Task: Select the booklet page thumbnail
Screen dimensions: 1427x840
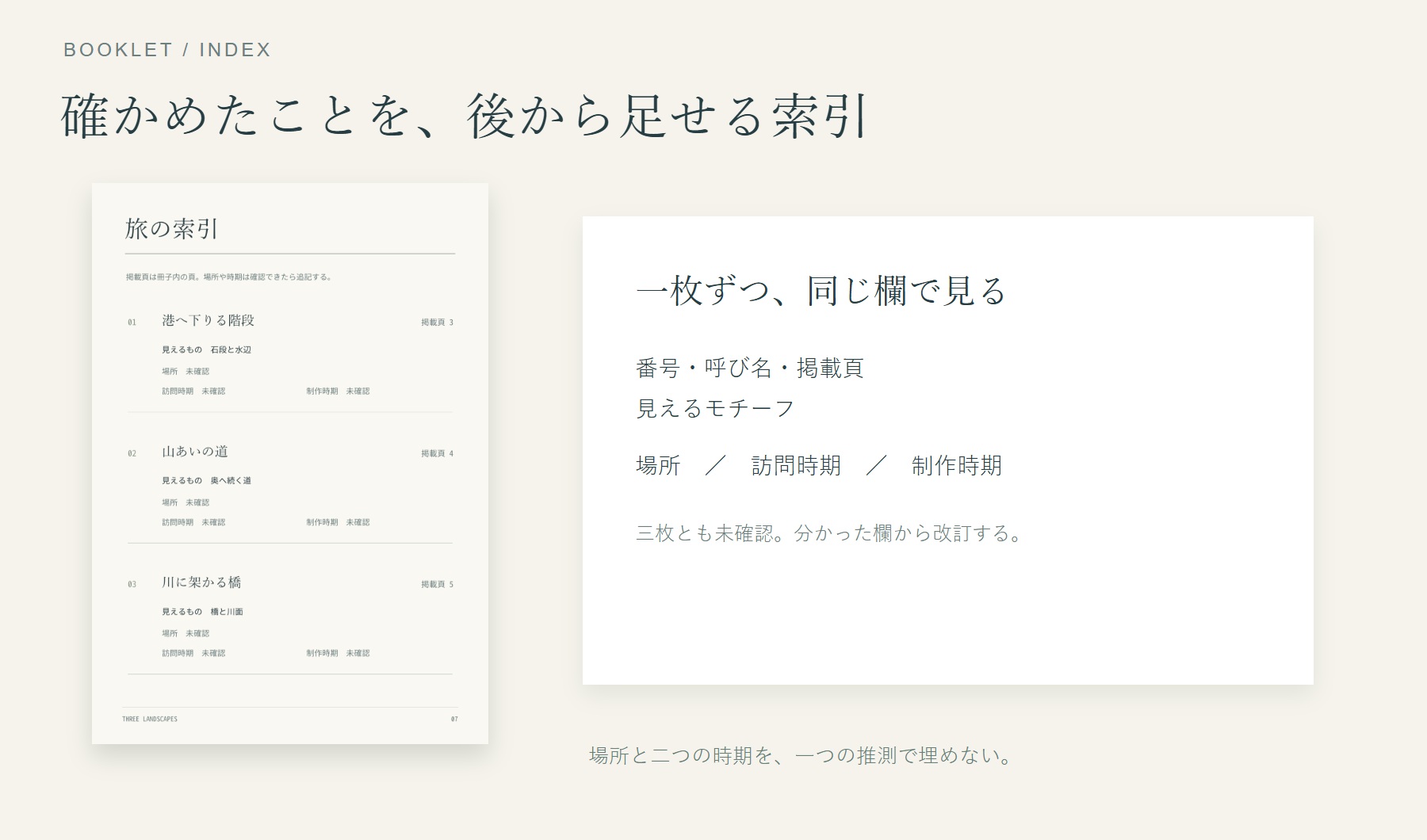Action: click(290, 464)
